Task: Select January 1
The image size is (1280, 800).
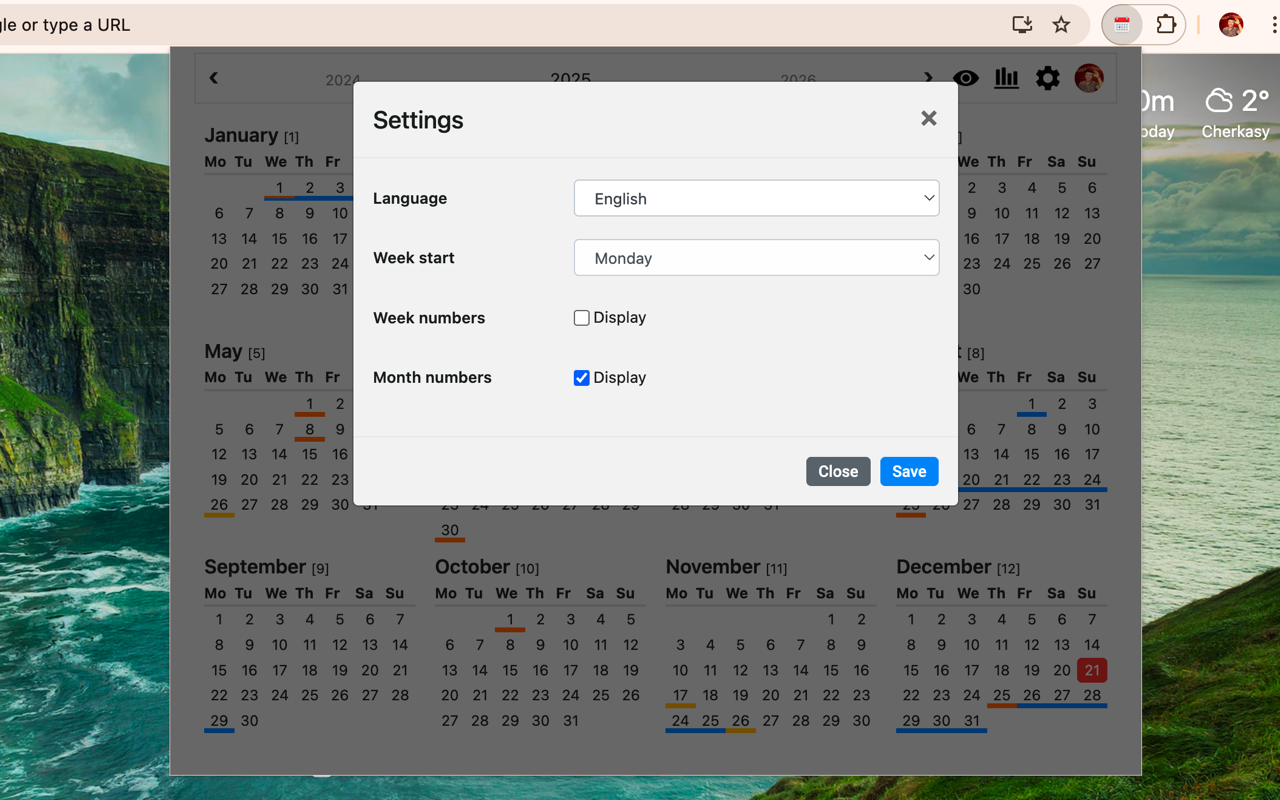Action: (280, 187)
